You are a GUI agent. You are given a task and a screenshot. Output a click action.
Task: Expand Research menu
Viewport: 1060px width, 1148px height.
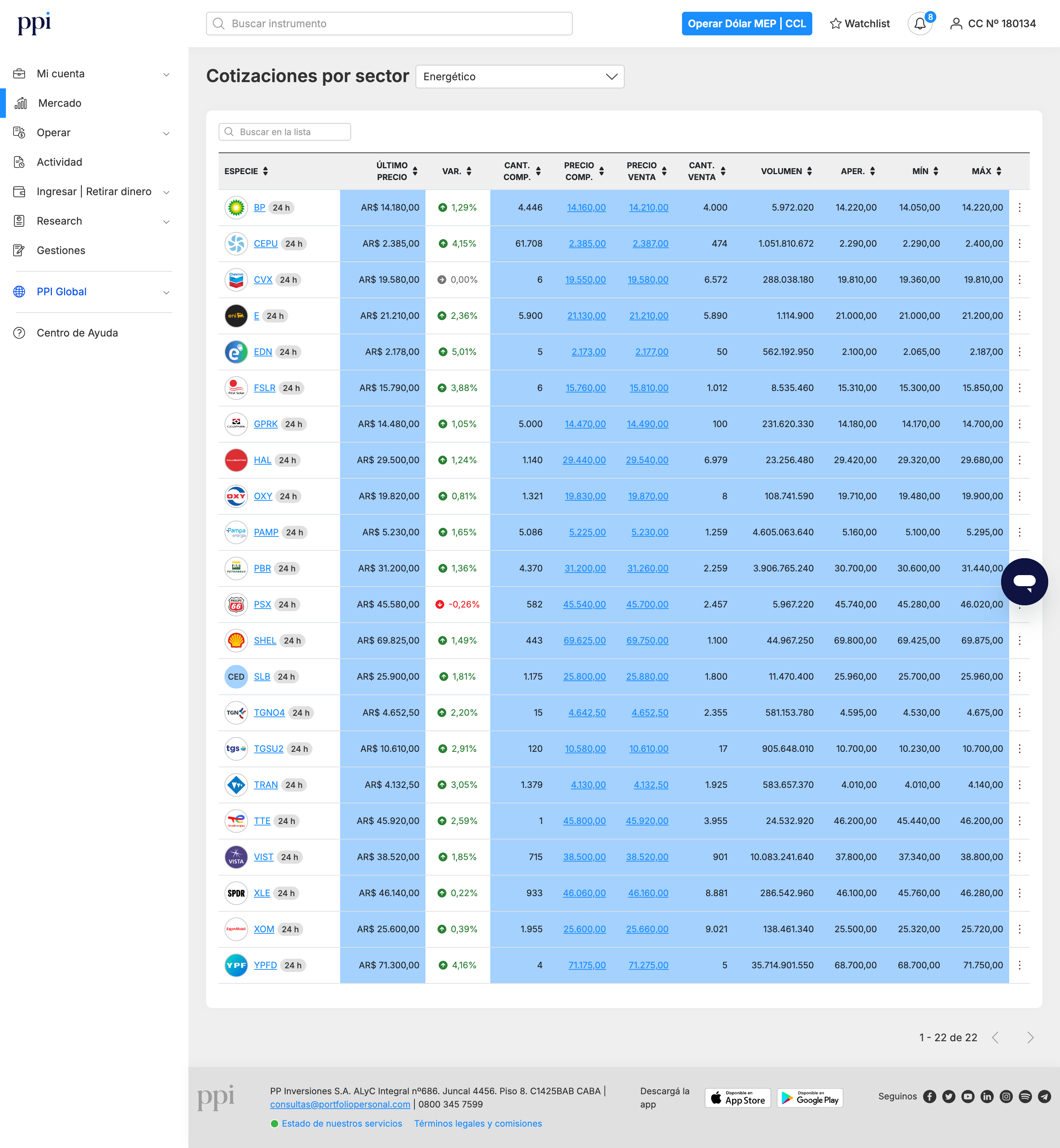click(x=166, y=221)
